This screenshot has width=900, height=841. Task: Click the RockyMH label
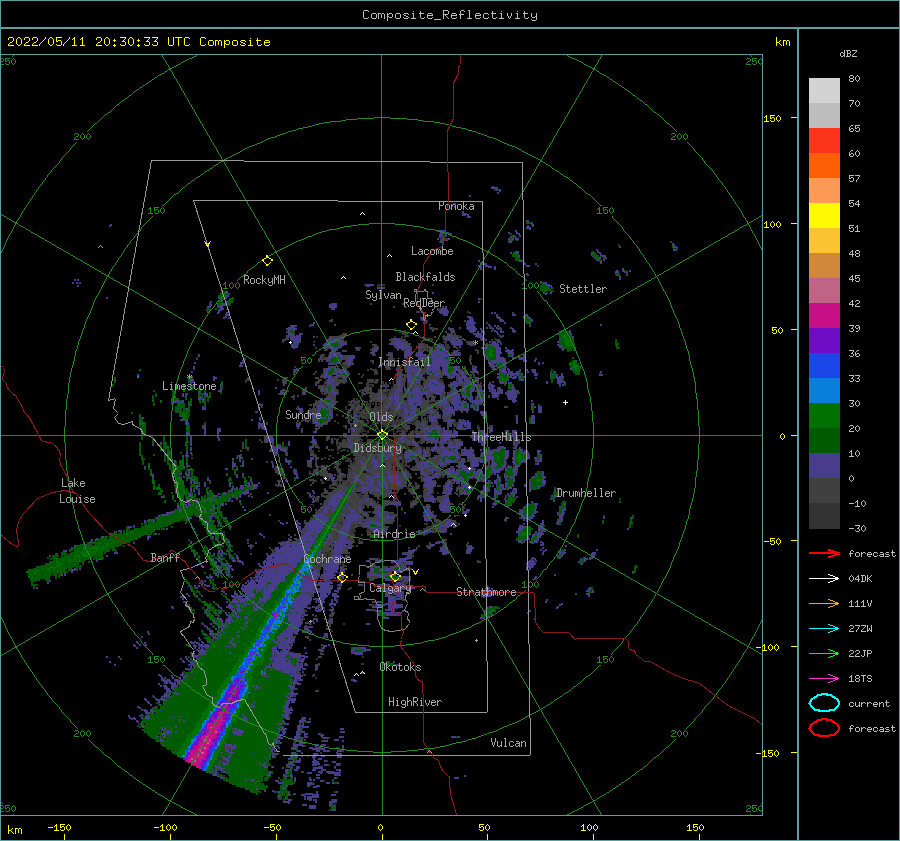tap(264, 280)
